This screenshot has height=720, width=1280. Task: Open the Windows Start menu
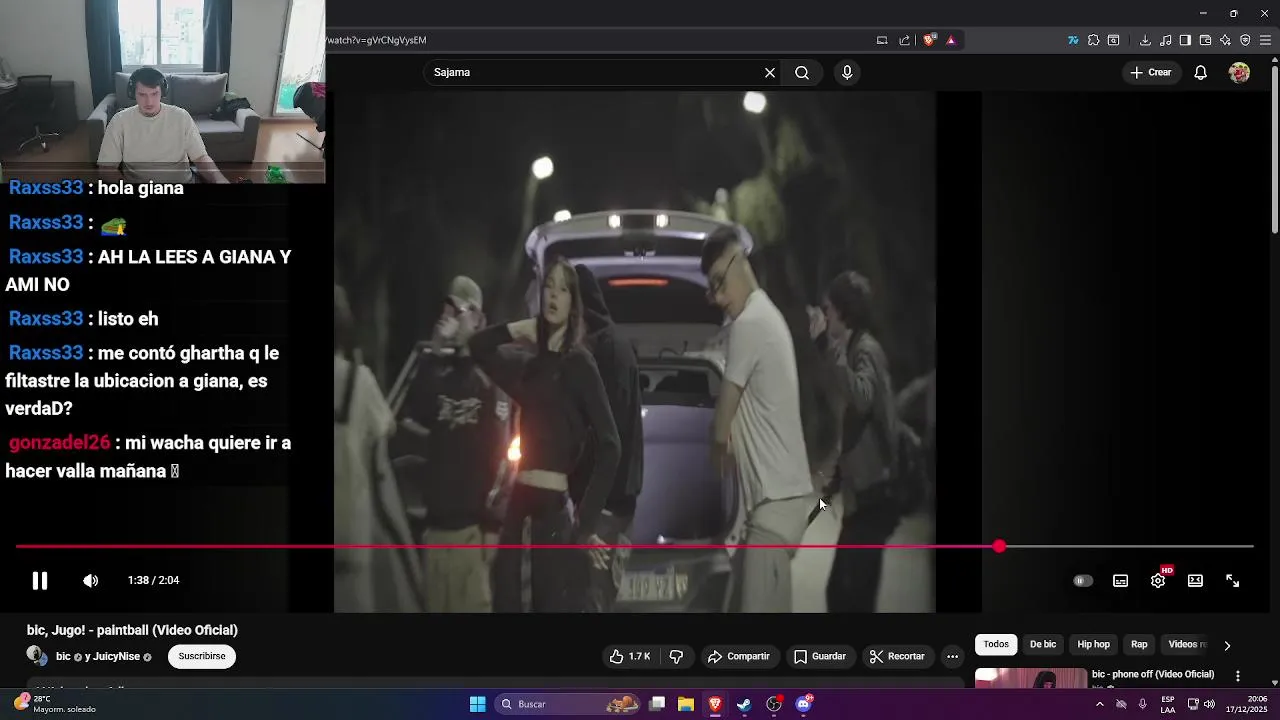click(478, 704)
